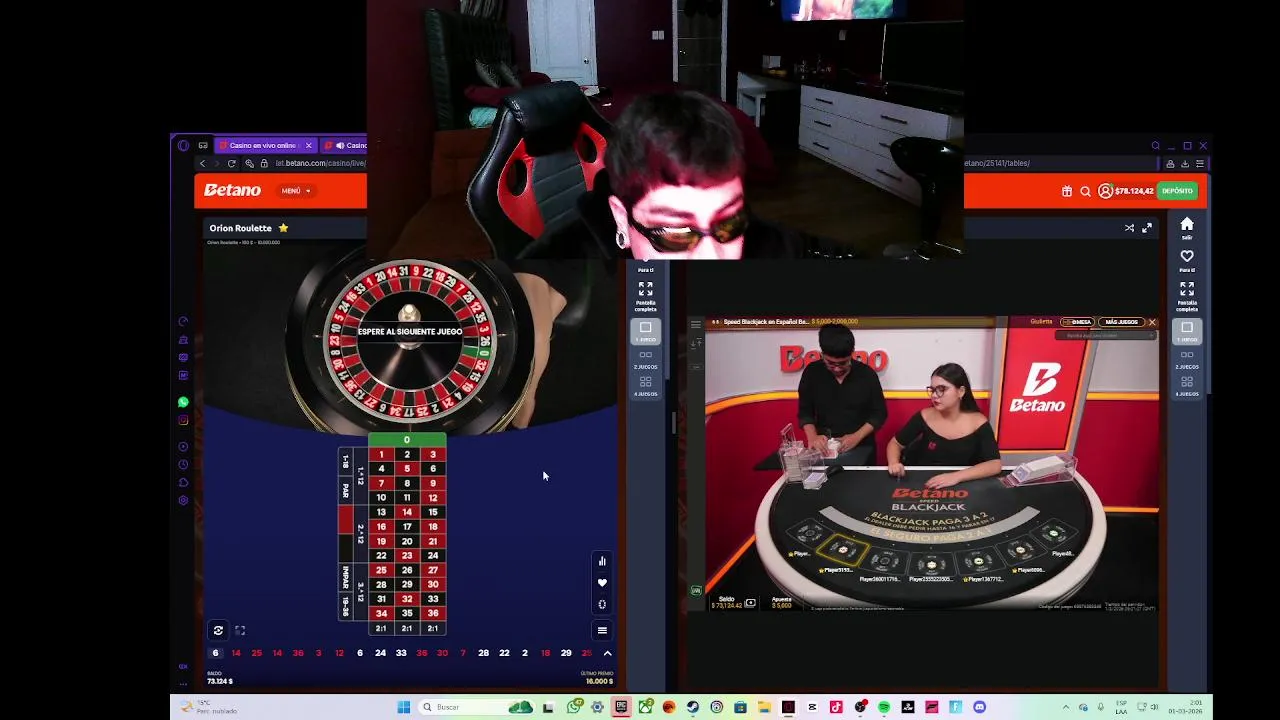This screenshot has height=720, width=1280.
Task: Click the green DEPÓSITO button
Action: [1178, 191]
